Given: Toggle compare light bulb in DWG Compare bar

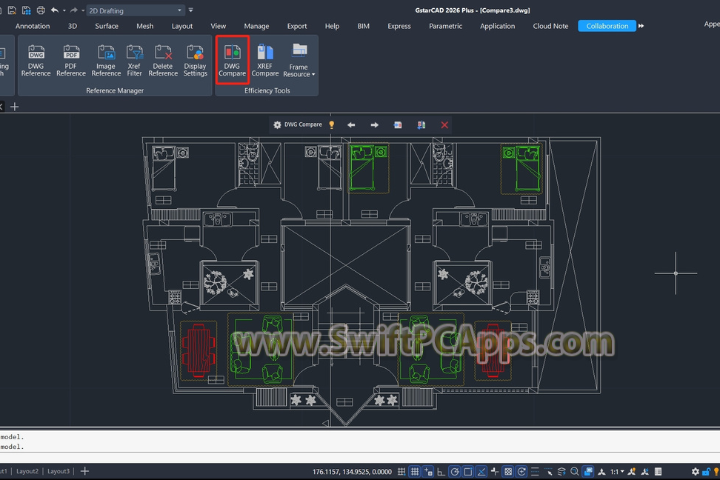Looking at the screenshot, I should pyautogui.click(x=332, y=125).
